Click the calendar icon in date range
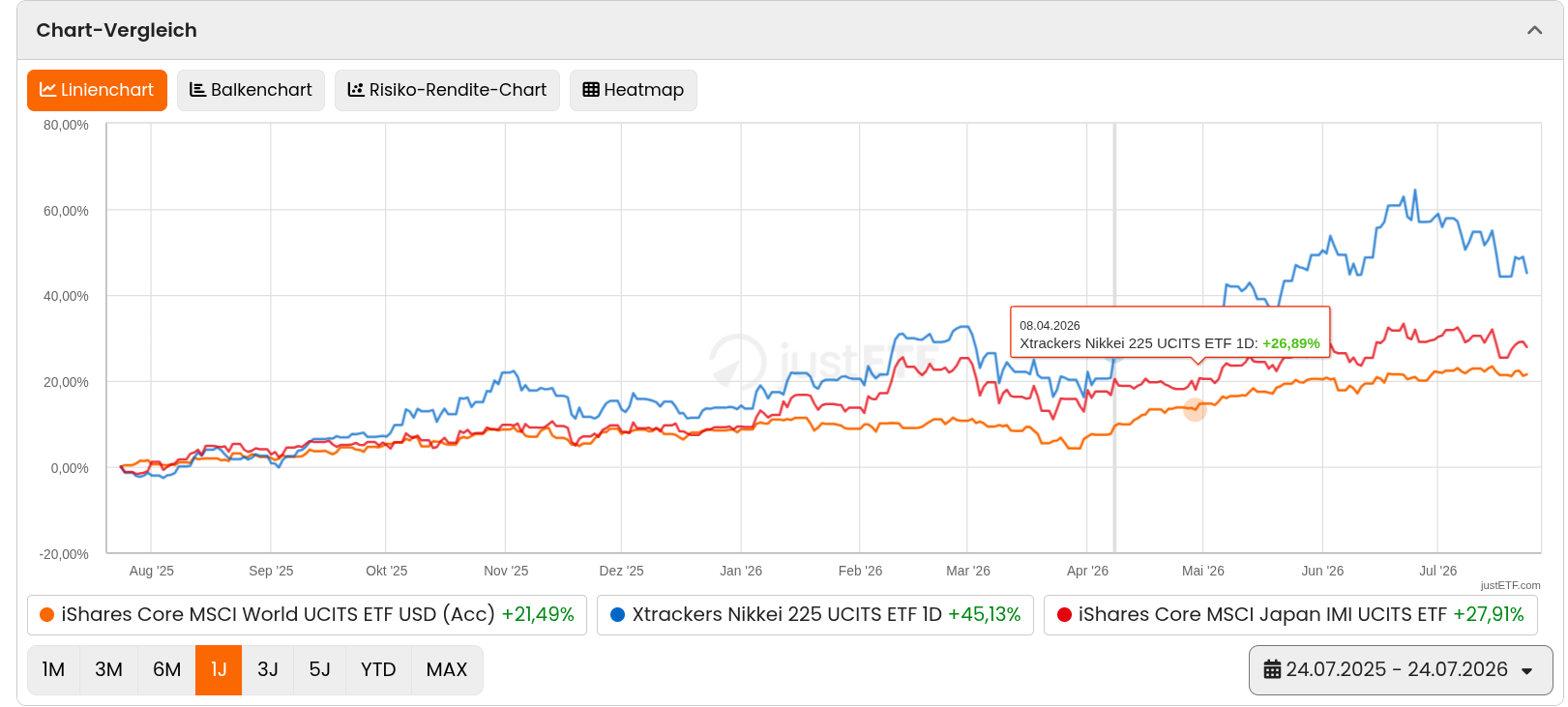Image resolution: width=1568 pixels, height=707 pixels. [x=1273, y=669]
